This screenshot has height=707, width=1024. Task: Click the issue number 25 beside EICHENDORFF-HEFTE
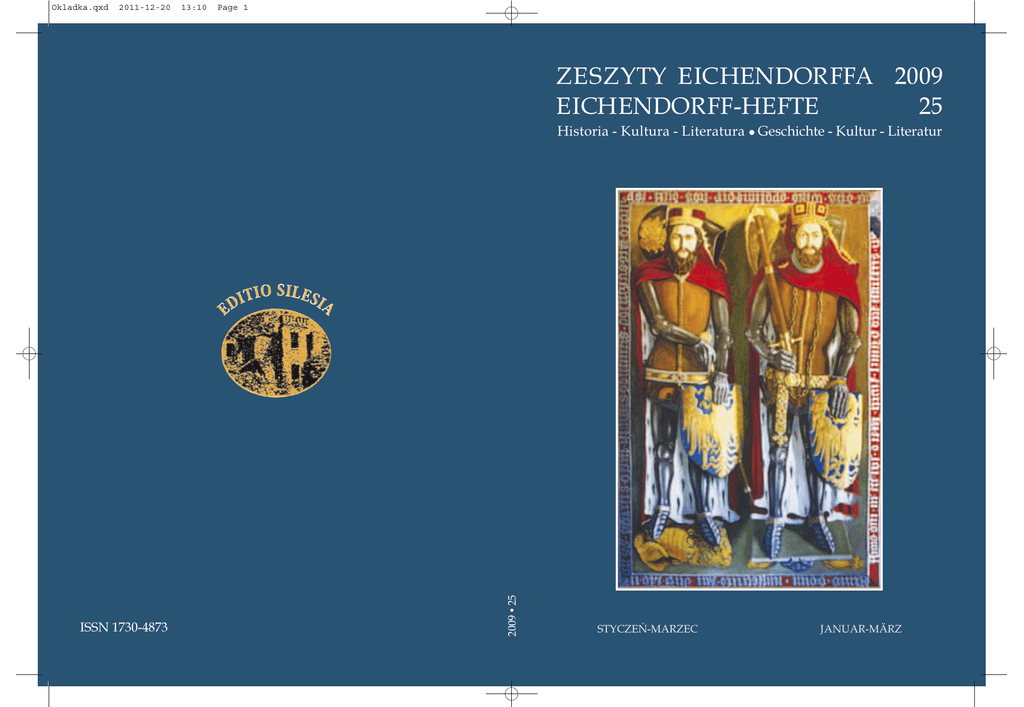tap(930, 105)
